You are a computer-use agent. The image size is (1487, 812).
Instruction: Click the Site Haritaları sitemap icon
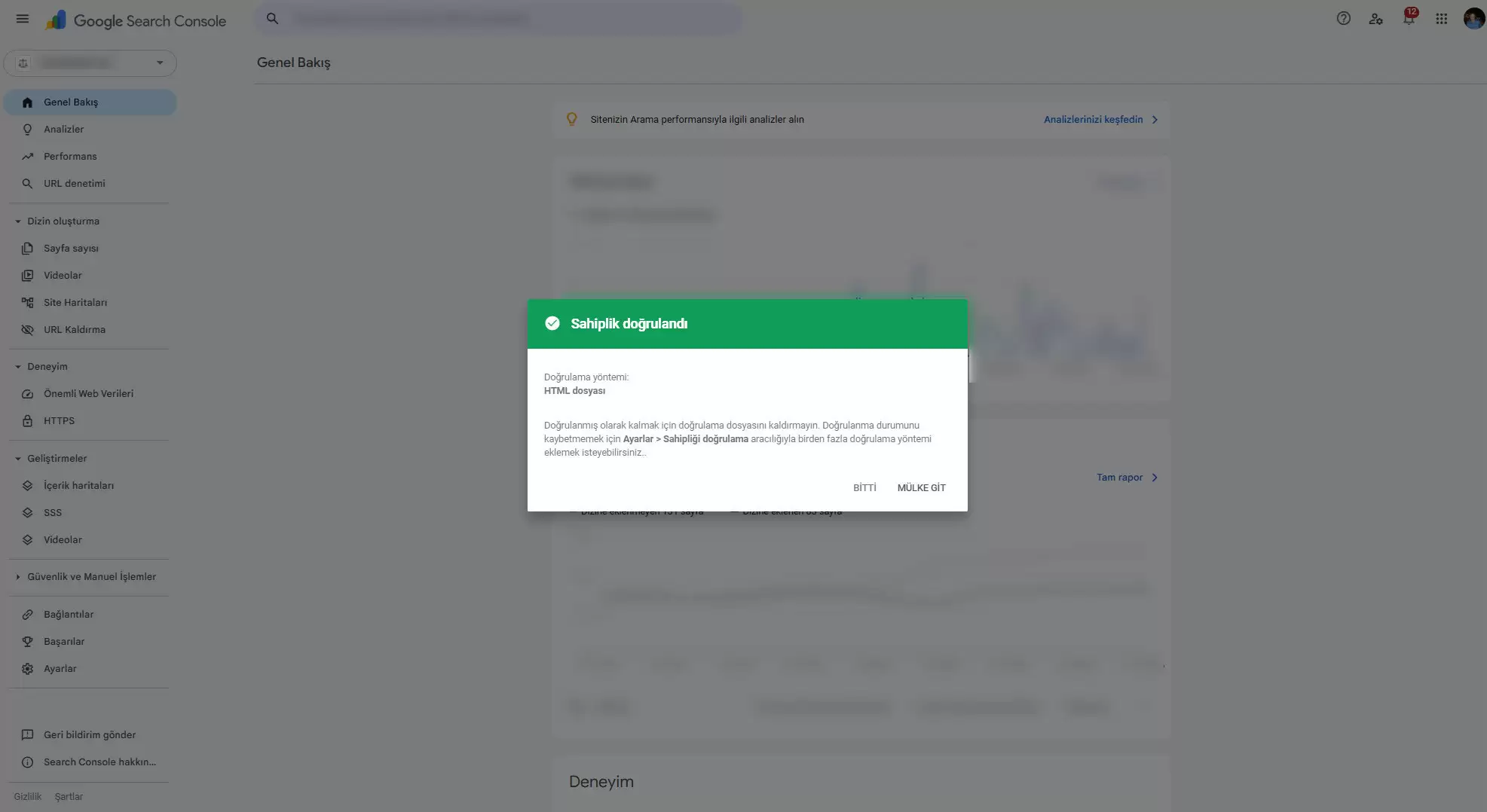click(x=27, y=303)
